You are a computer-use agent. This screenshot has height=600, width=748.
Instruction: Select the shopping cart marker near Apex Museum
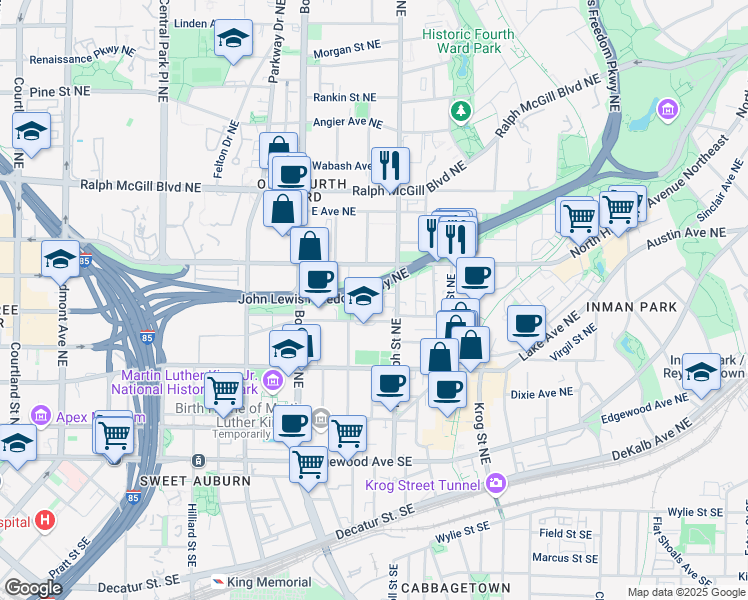pos(114,437)
